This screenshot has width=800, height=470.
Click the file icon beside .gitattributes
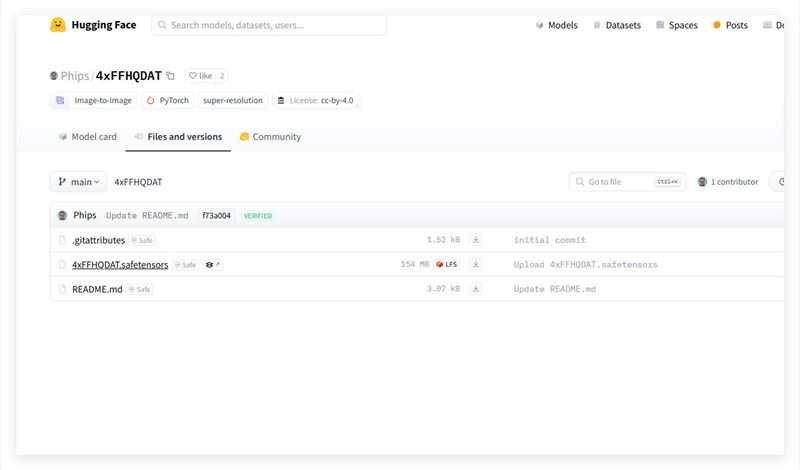[62, 240]
